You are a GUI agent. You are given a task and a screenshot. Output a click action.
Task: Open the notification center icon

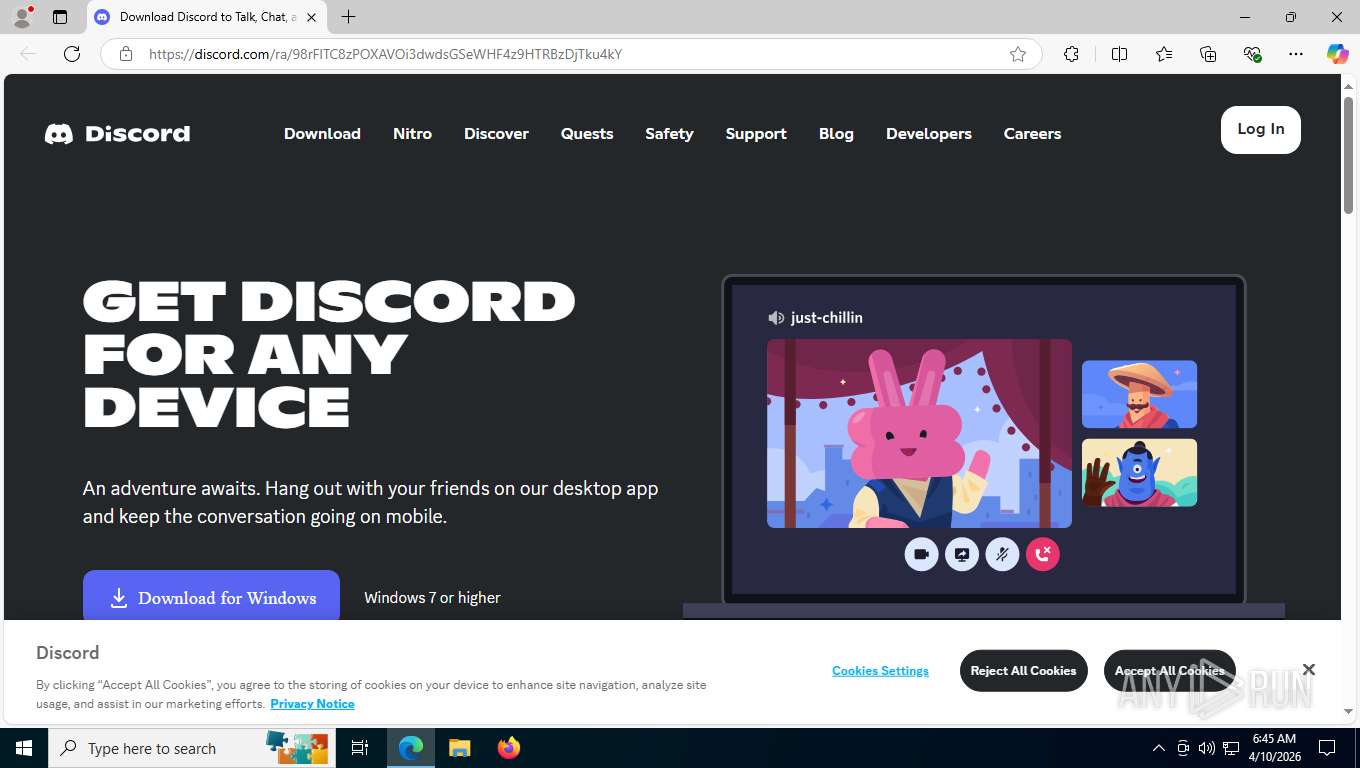point(1327,748)
